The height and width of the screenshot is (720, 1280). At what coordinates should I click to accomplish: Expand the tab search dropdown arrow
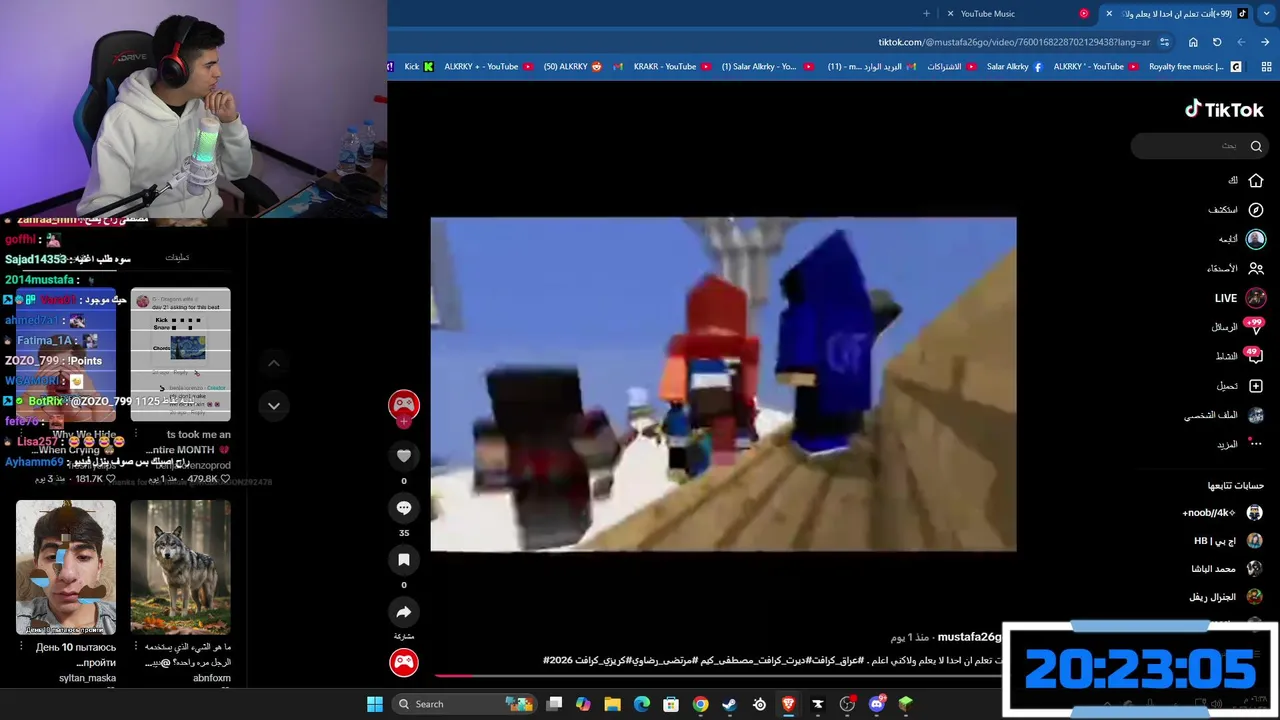pyautogui.click(x=1267, y=14)
